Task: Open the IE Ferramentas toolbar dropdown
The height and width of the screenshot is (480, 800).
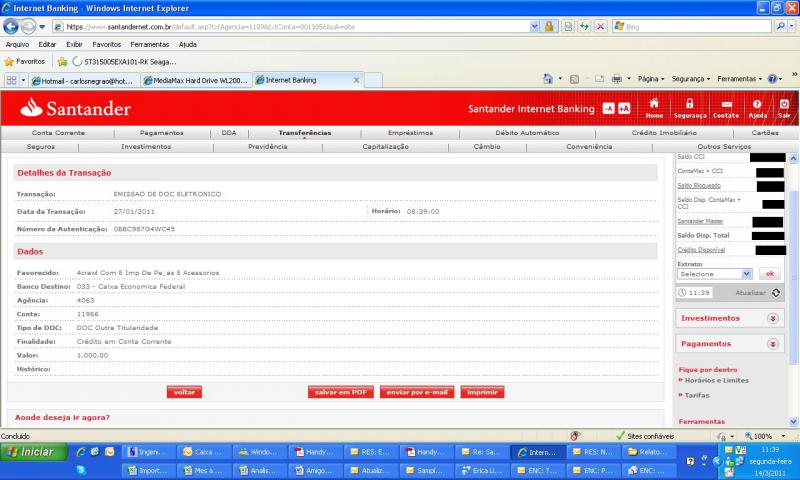Action: pos(739,79)
